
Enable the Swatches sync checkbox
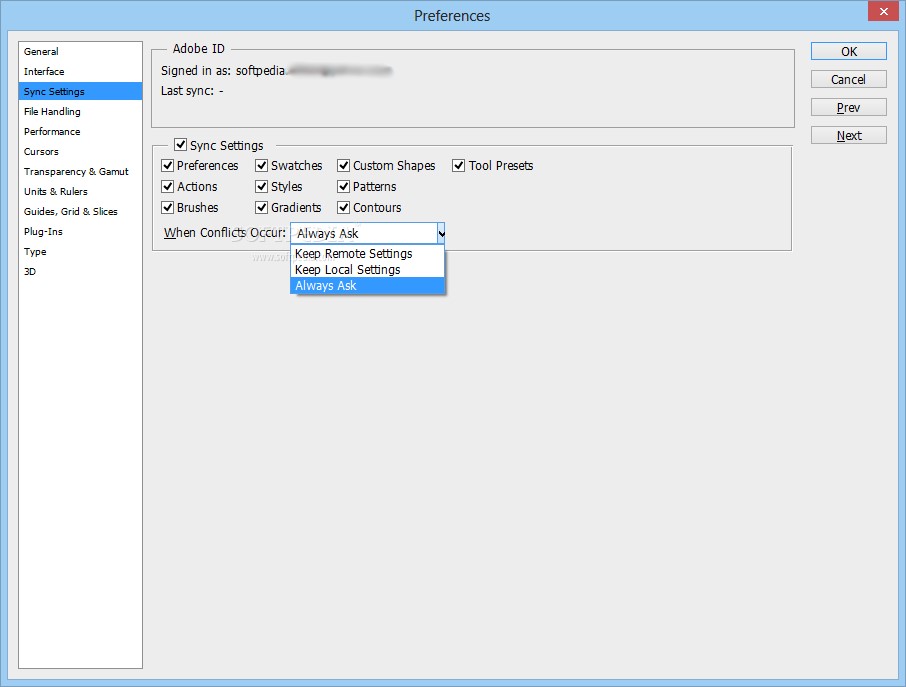[x=260, y=165]
